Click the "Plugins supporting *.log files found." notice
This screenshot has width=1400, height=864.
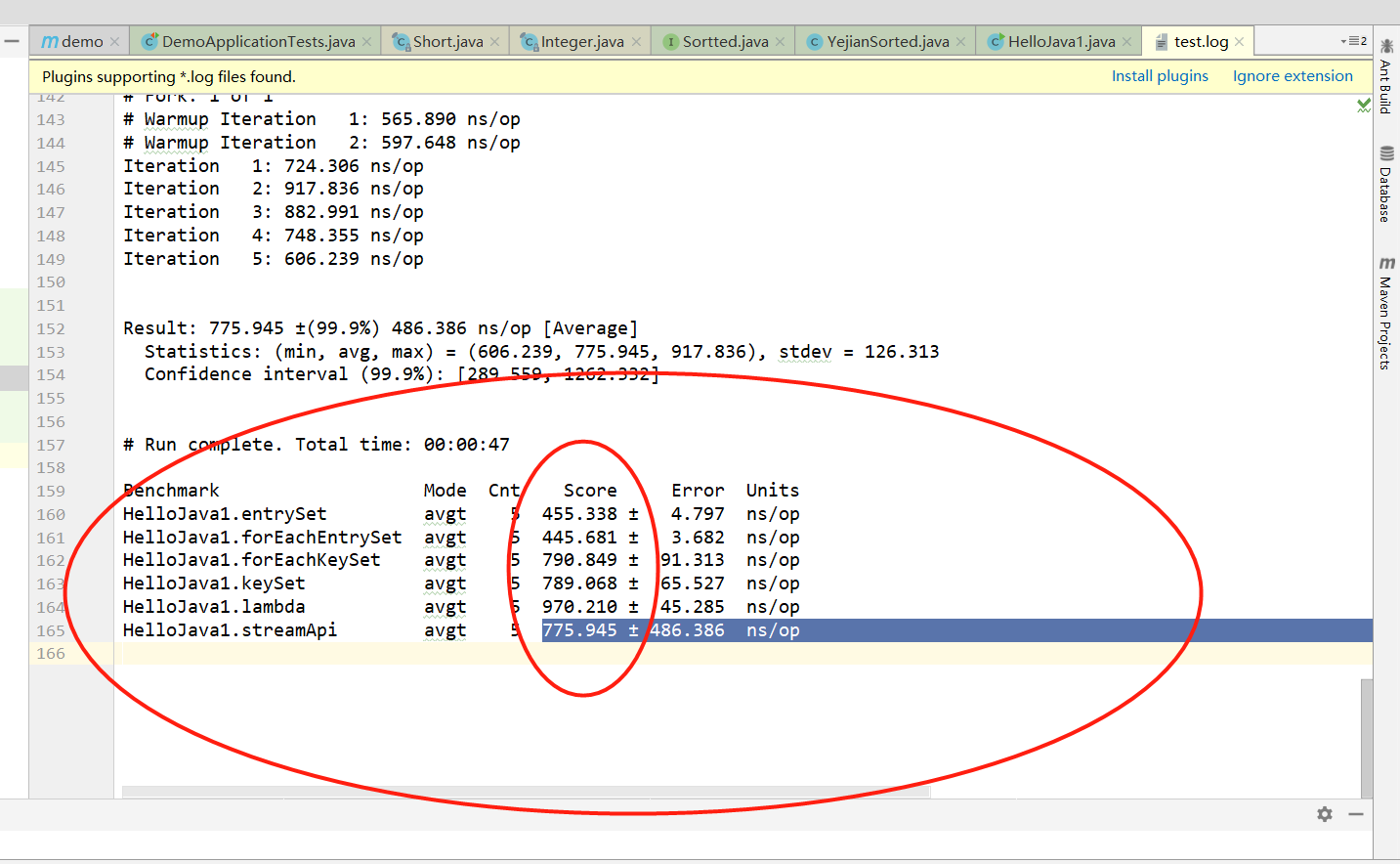(x=169, y=77)
